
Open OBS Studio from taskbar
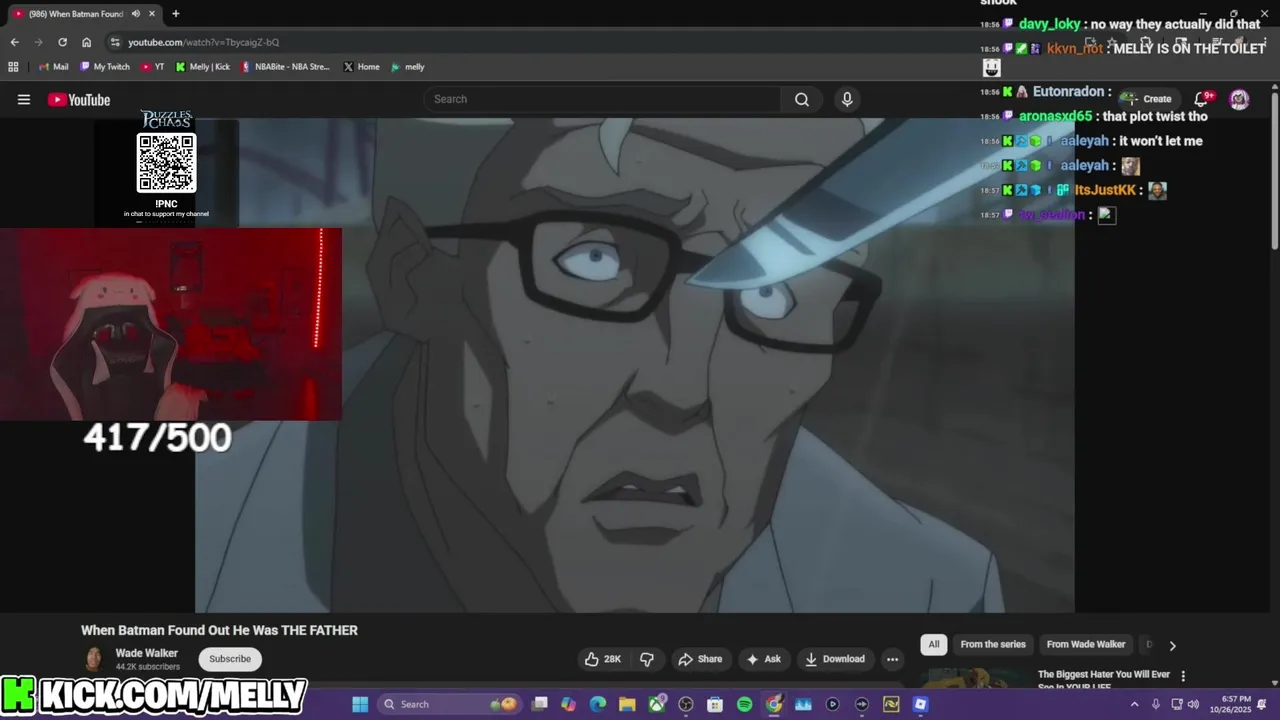pos(686,705)
